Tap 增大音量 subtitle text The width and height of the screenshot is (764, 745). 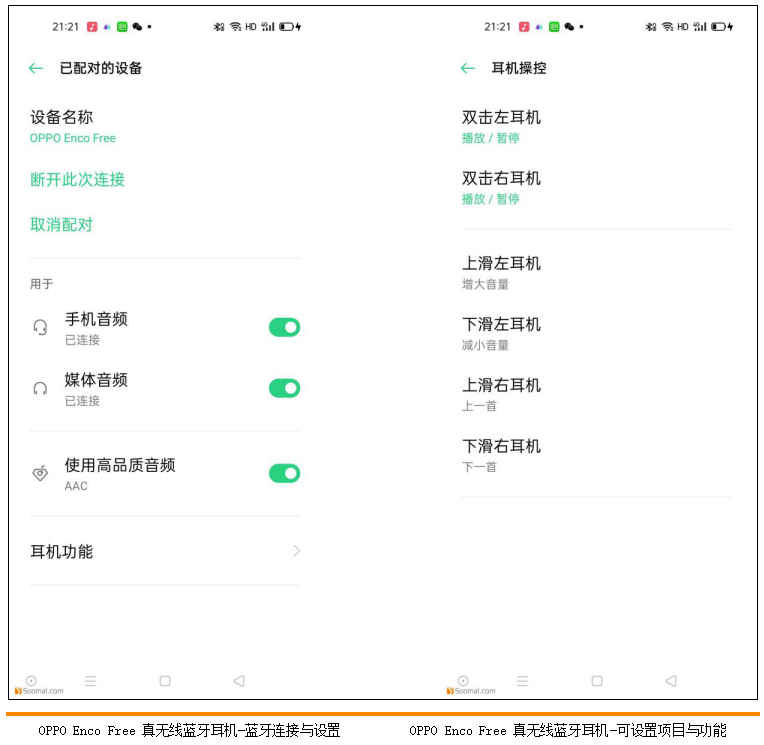click(x=485, y=285)
